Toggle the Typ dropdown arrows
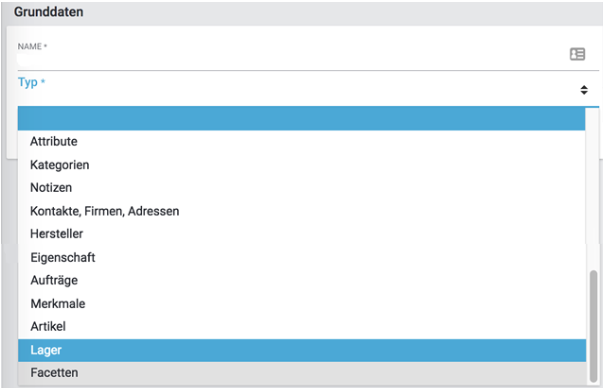 pos(584,90)
